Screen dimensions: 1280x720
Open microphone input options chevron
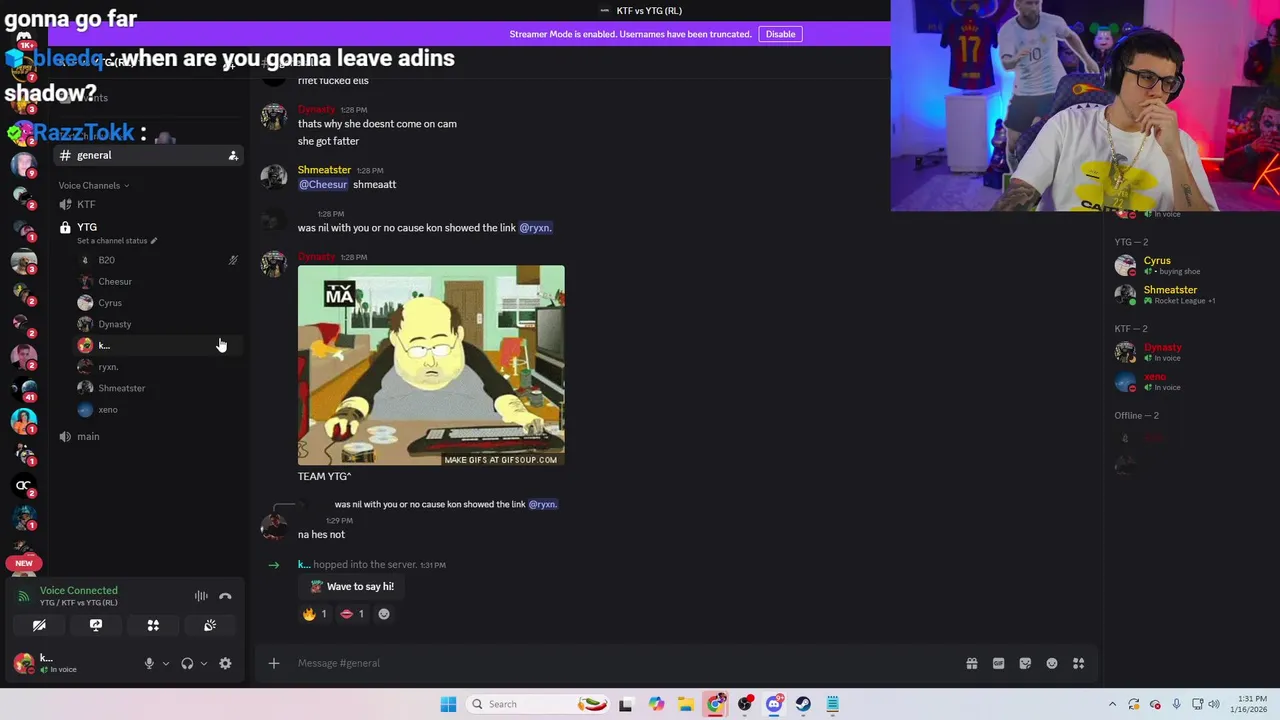[x=165, y=663]
